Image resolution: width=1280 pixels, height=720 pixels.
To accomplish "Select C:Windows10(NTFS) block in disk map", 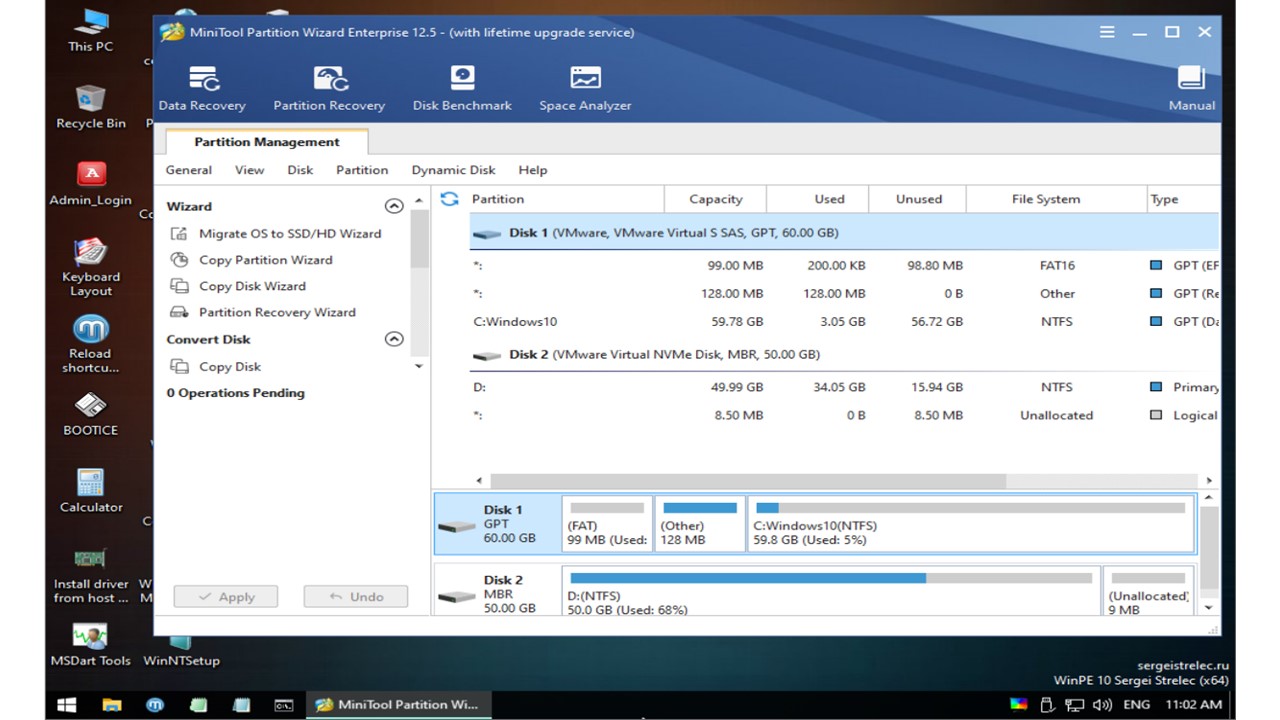I will pos(971,524).
